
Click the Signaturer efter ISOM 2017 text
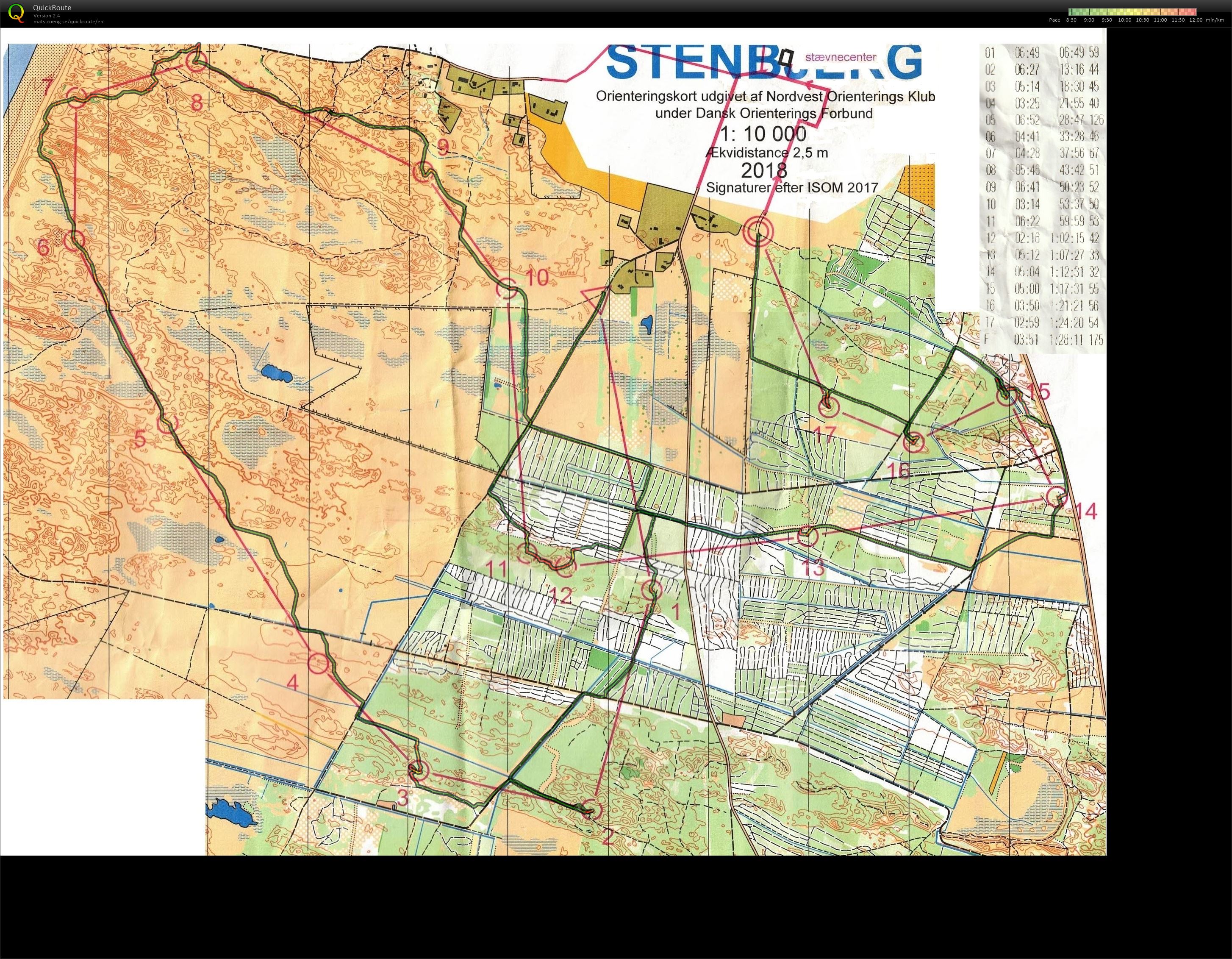click(x=792, y=188)
